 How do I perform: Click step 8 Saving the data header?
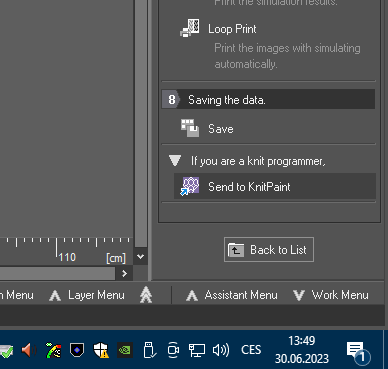tap(268, 99)
